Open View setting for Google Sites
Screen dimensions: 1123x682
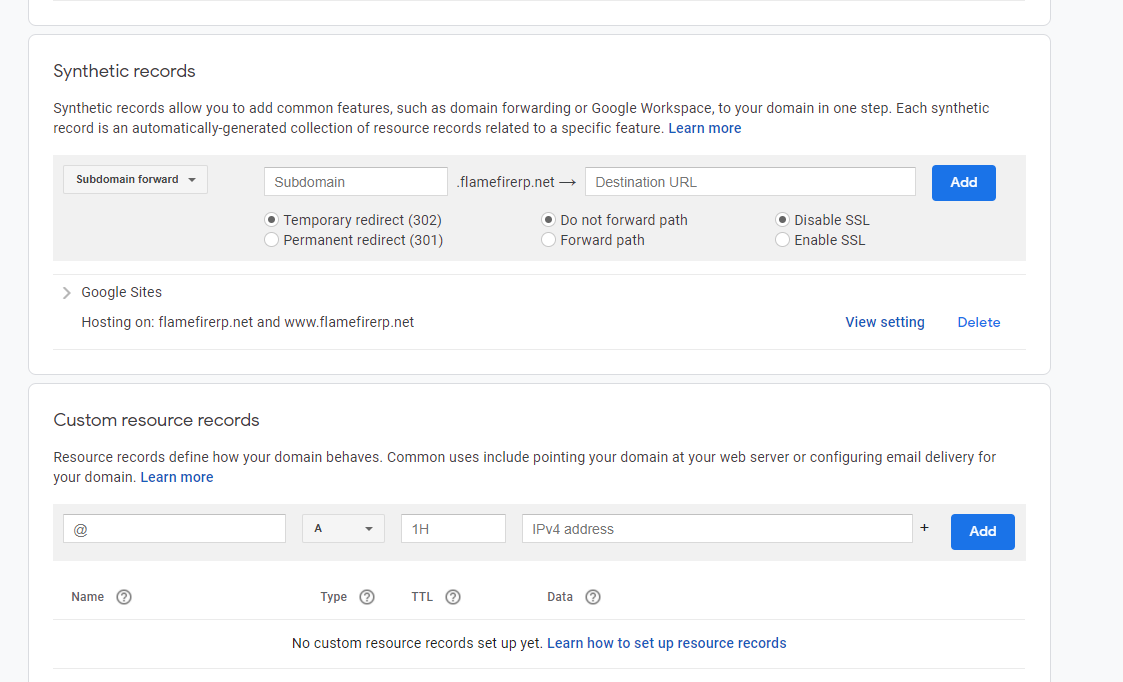tap(884, 322)
